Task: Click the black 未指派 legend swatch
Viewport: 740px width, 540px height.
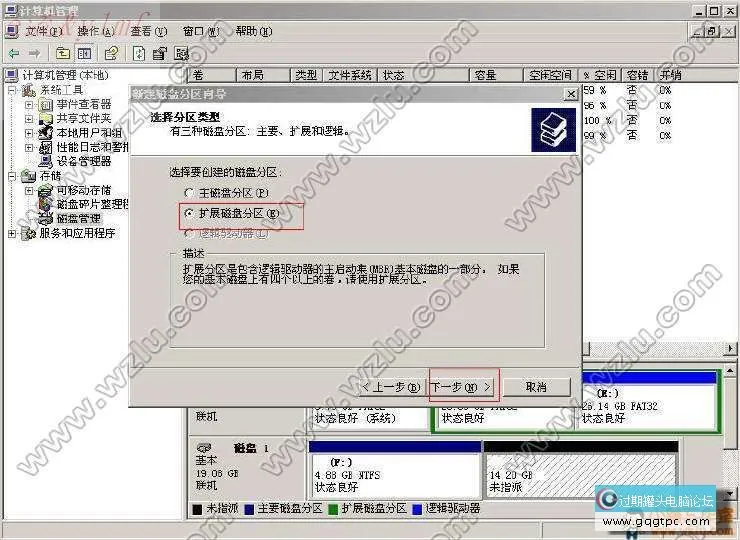Action: click(x=197, y=509)
